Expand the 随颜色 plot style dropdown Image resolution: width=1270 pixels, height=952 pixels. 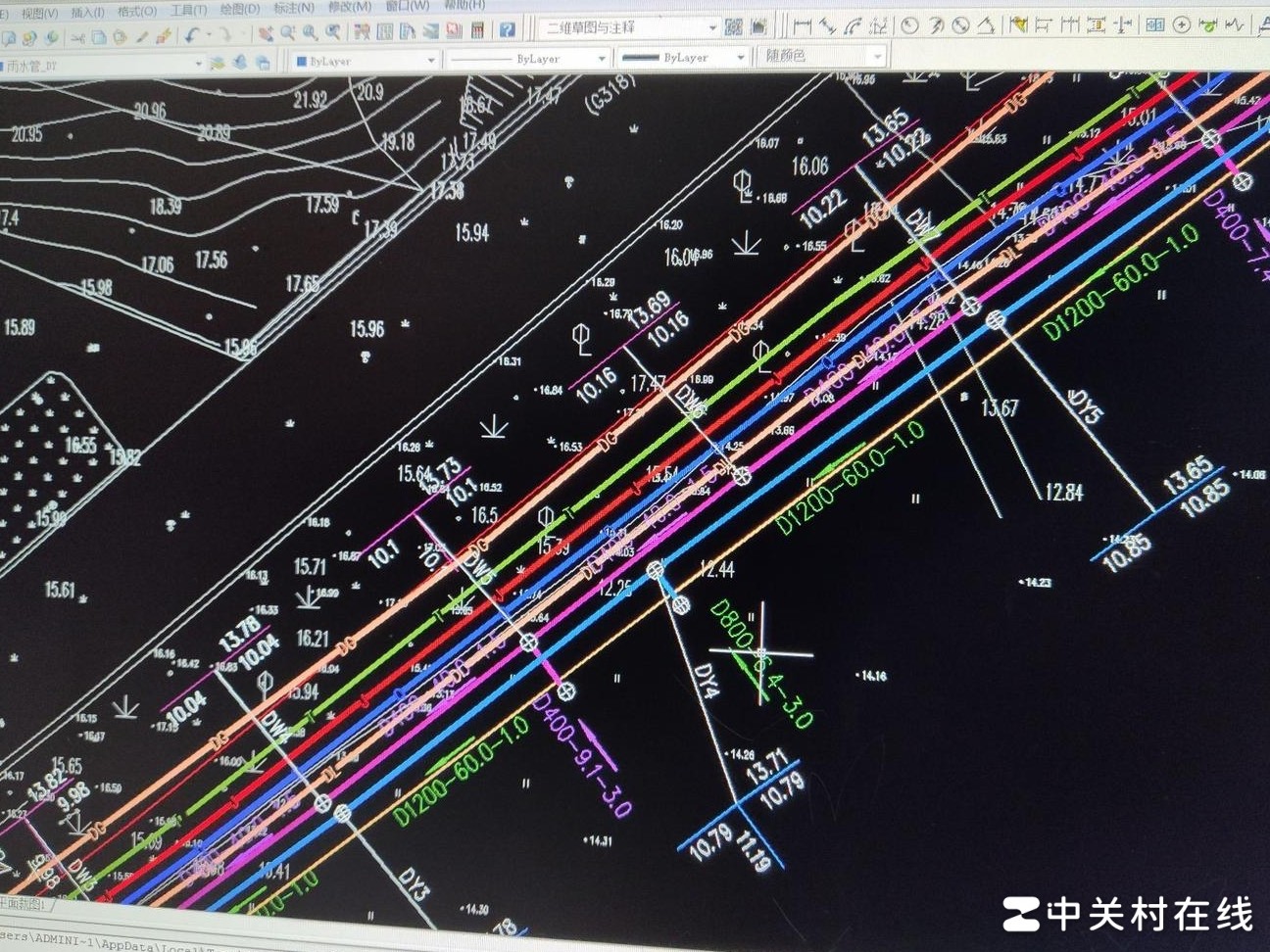(876, 57)
